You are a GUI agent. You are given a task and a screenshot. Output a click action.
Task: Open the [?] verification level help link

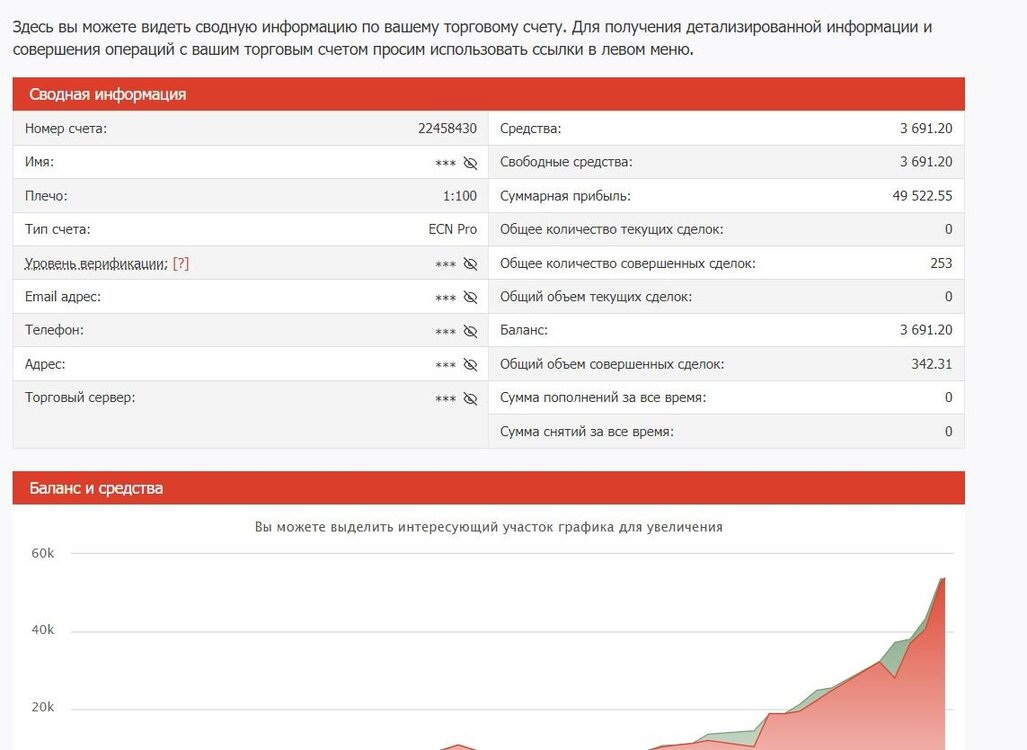(x=181, y=263)
